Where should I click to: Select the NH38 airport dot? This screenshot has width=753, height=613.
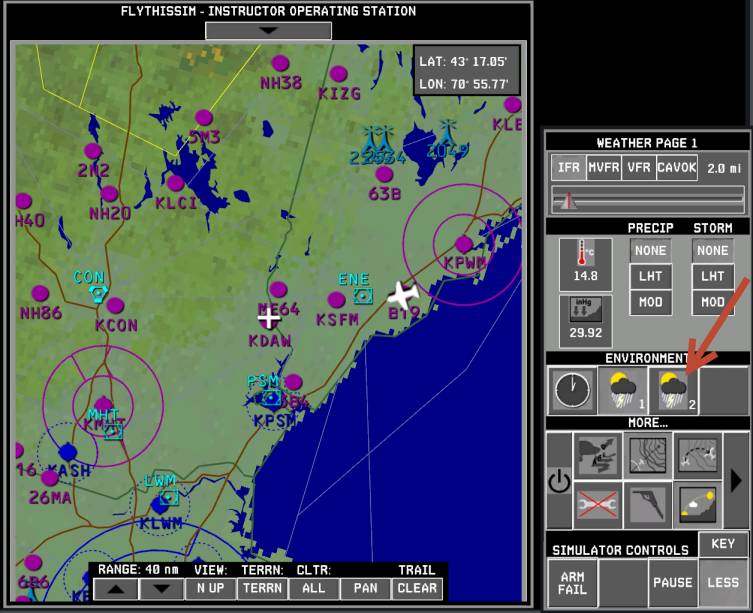(x=280, y=63)
